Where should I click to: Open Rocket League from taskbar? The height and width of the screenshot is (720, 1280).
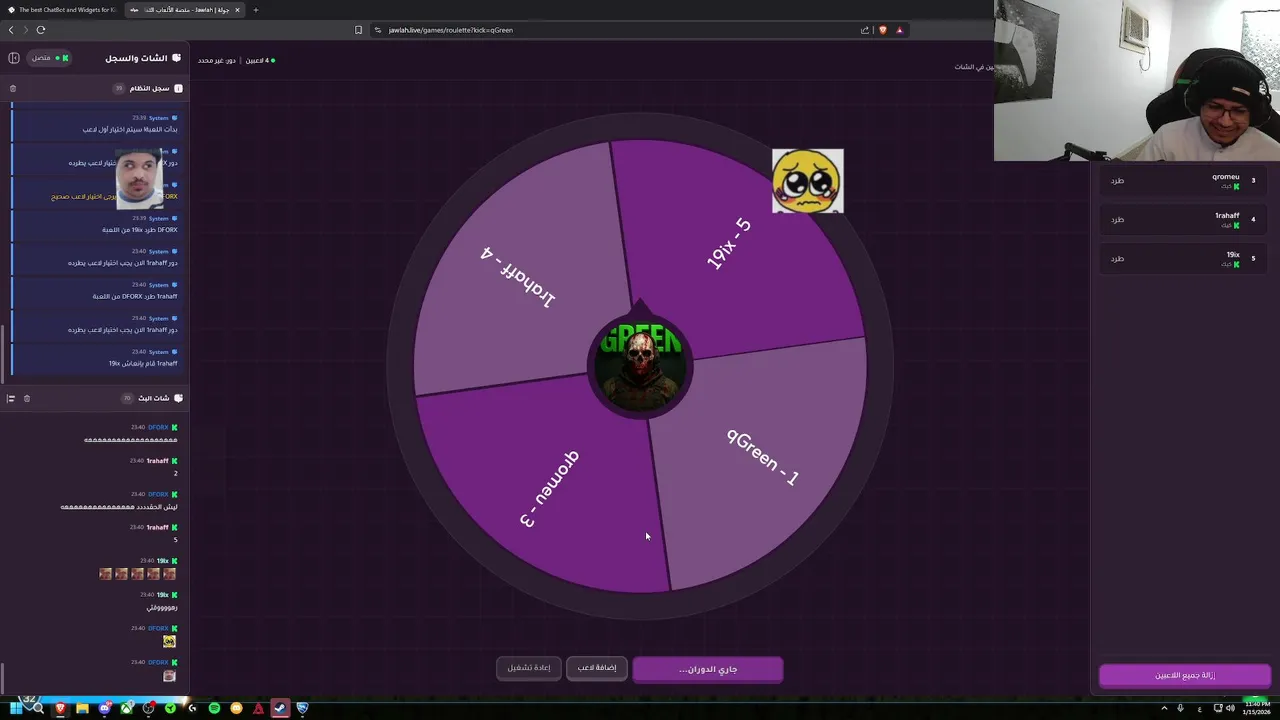pos(302,708)
